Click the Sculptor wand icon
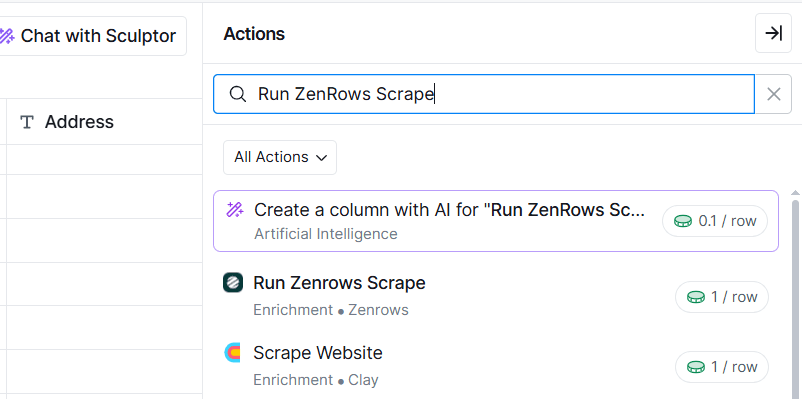 pyautogui.click(x=7, y=36)
